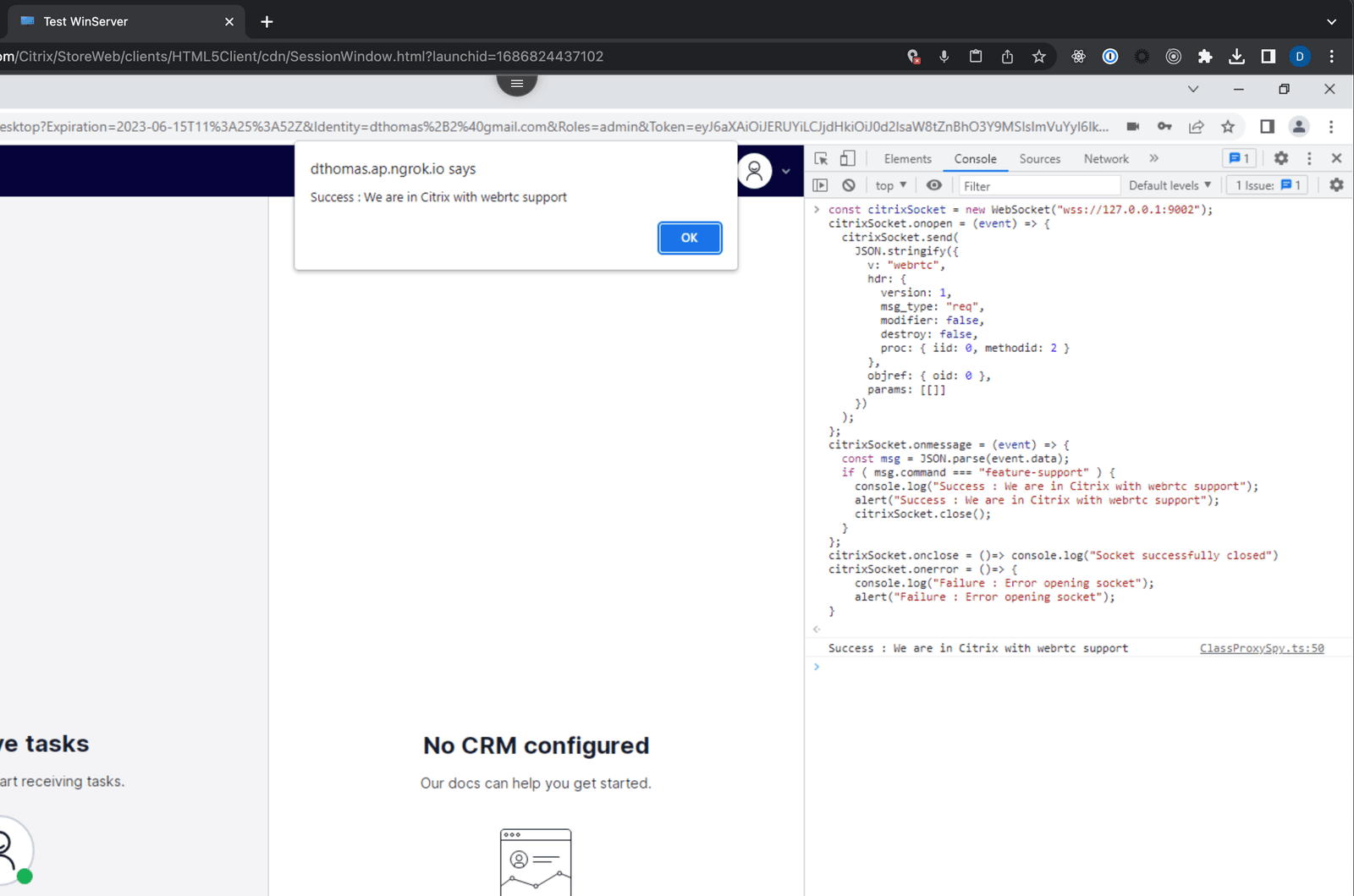The width and height of the screenshot is (1354, 896).
Task: Switch to the Sources panel
Action: [1039, 158]
